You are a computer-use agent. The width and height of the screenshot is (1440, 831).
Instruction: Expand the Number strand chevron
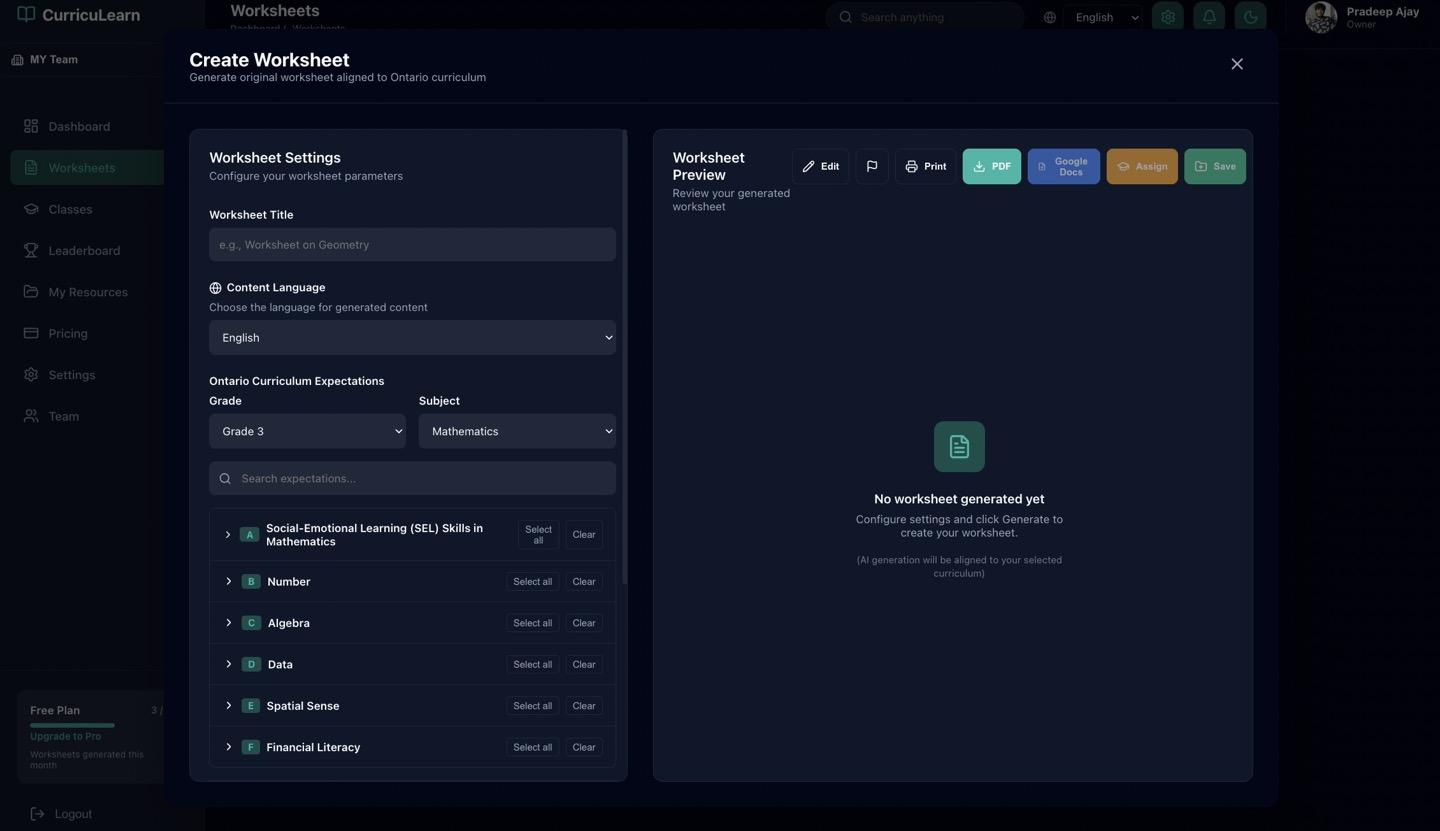(x=228, y=581)
